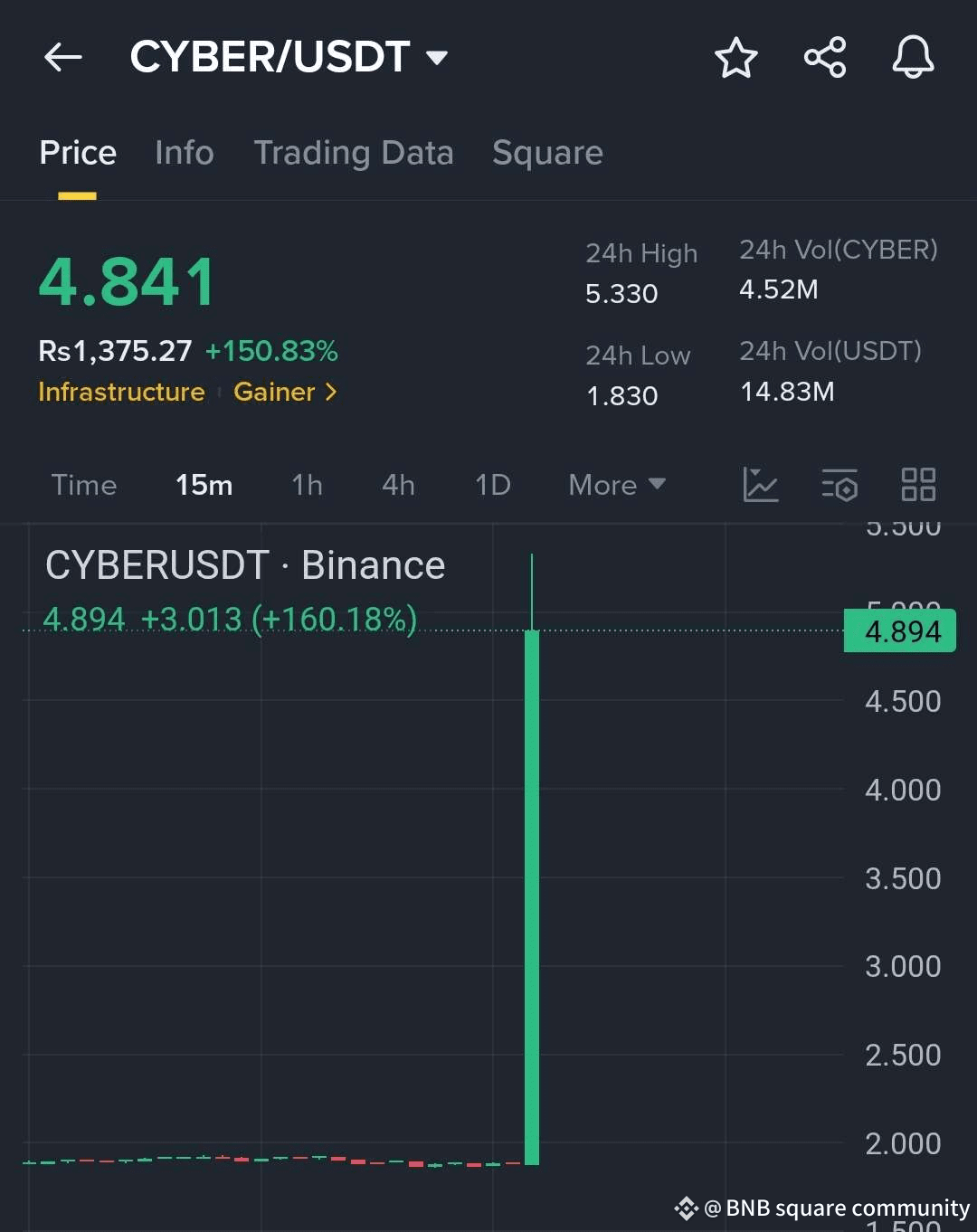
Task: Expand the More timeframe dropdown
Action: point(617,485)
